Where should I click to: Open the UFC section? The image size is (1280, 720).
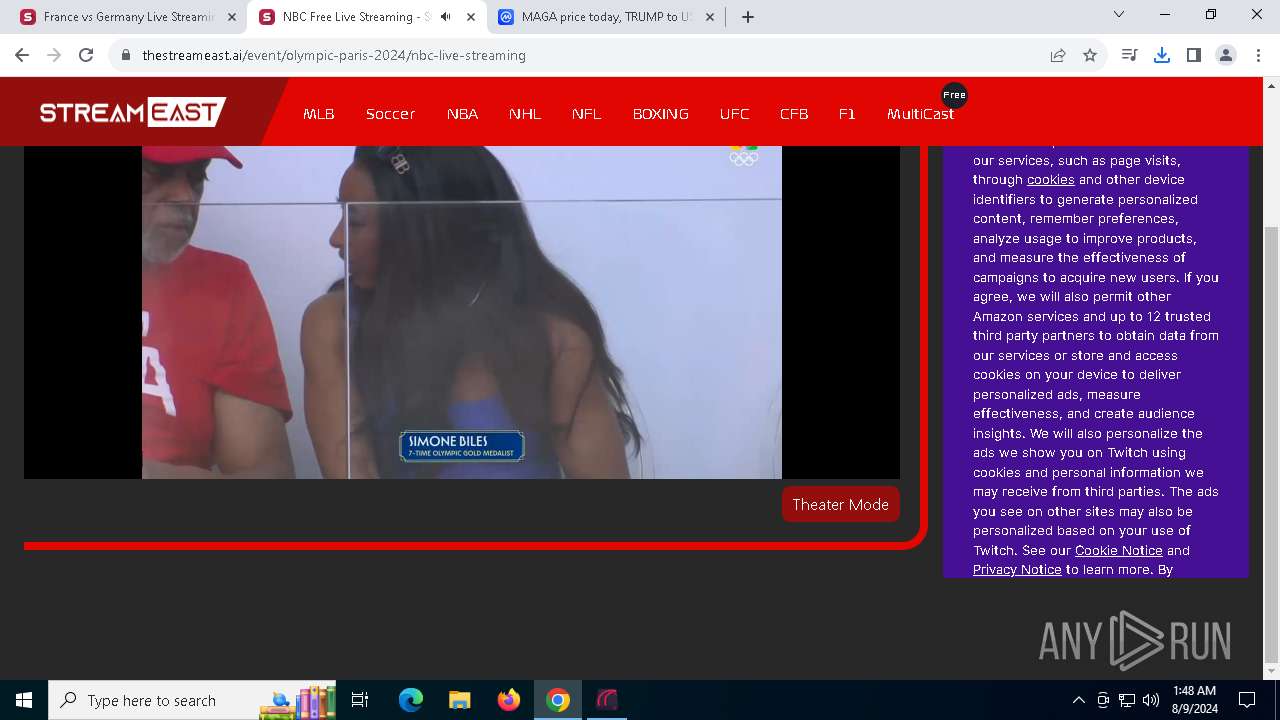[x=735, y=114]
